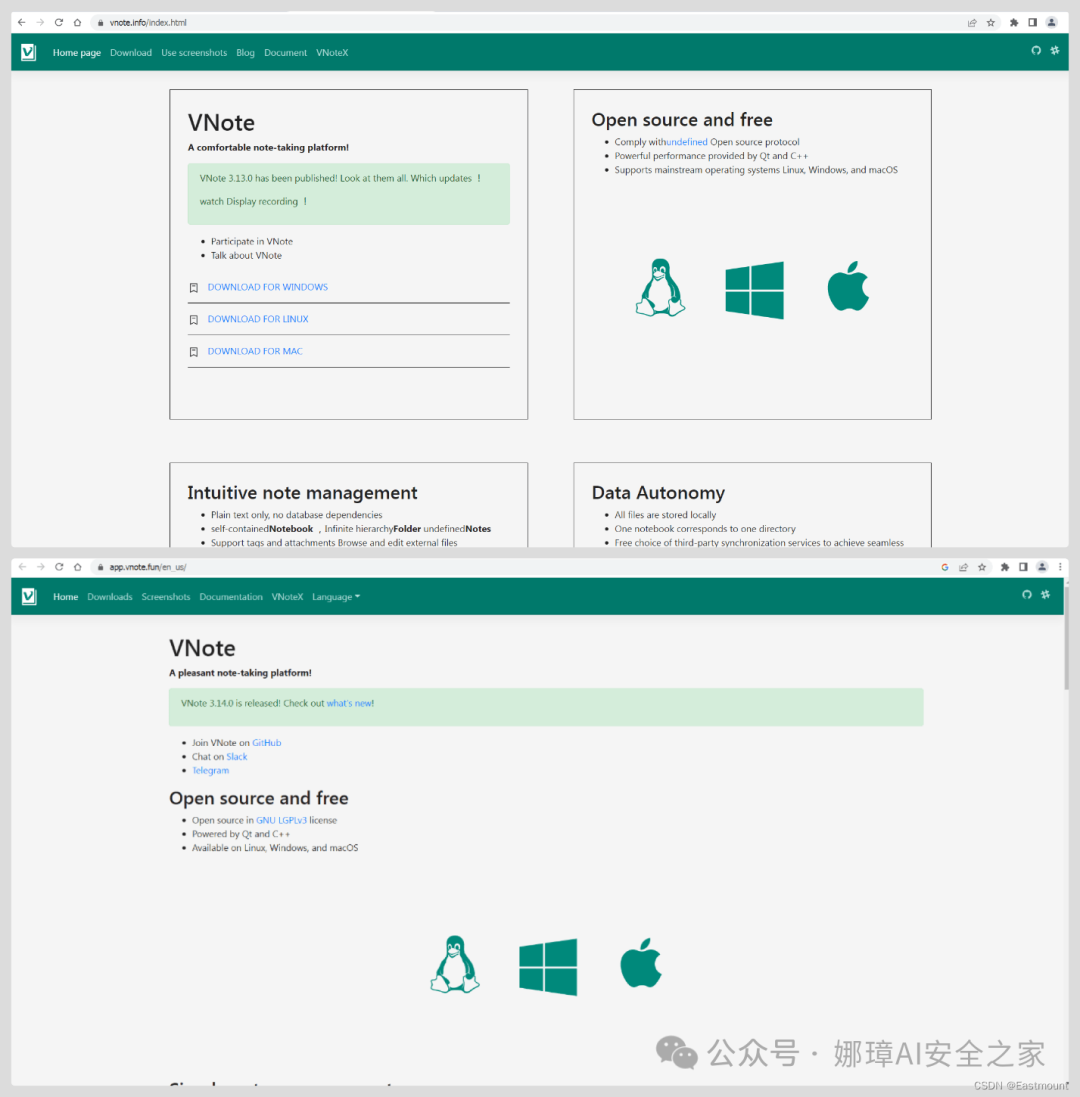Viewport: 1080px width, 1097px height.
Task: Click 'Talk about VNote' list item
Action: (x=246, y=255)
